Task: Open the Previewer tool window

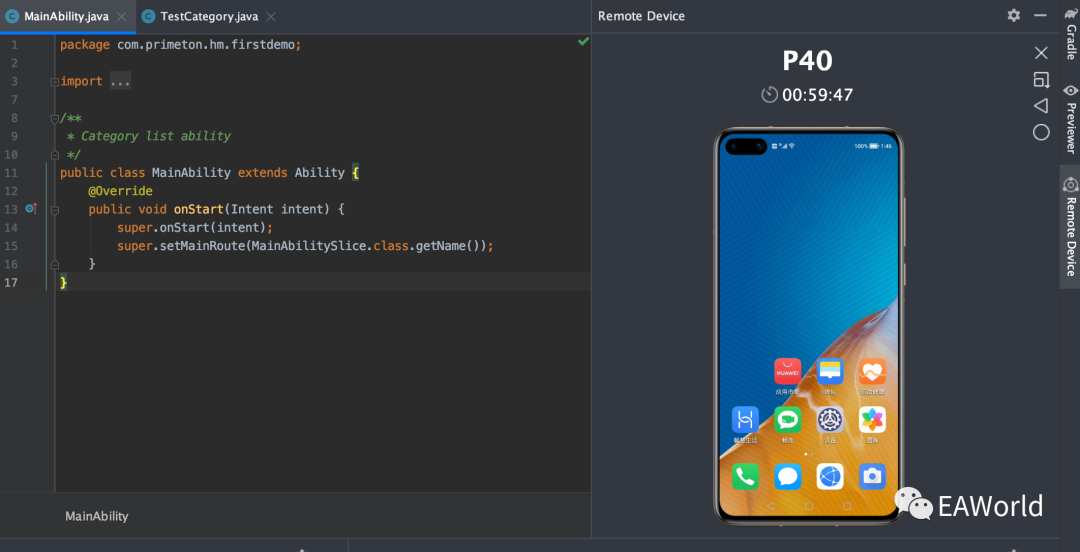Action: (1070, 119)
